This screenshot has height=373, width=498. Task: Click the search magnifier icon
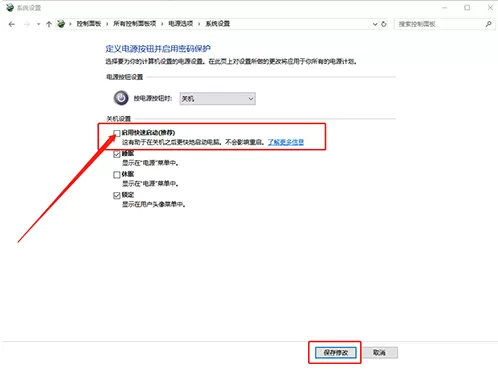(488, 24)
